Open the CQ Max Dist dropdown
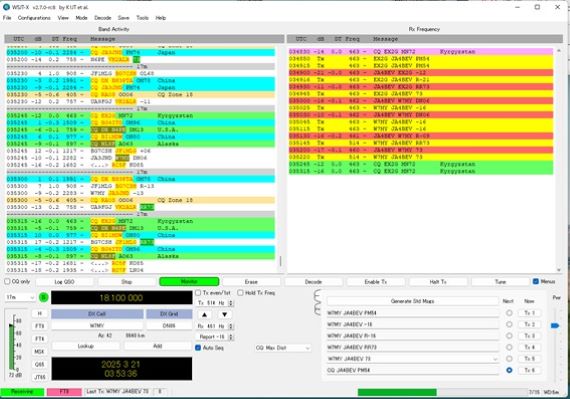This screenshot has height=399, width=570. point(283,348)
